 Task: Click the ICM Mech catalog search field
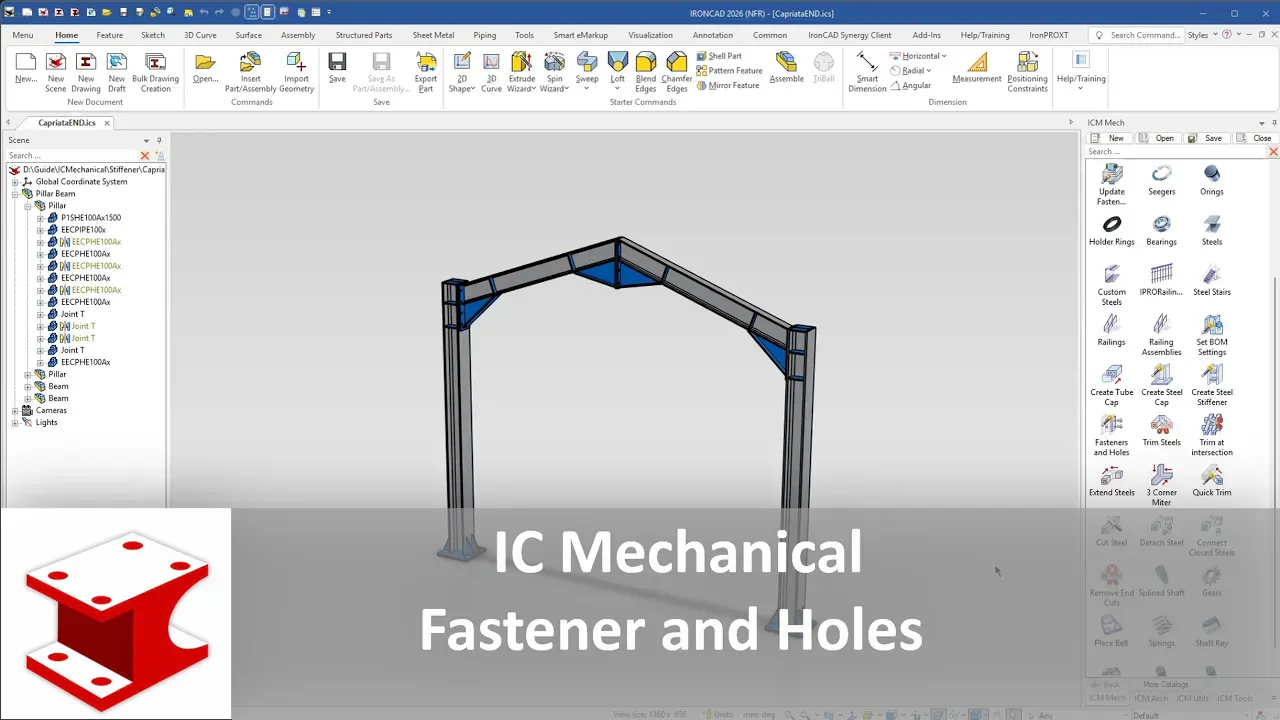coord(1177,152)
